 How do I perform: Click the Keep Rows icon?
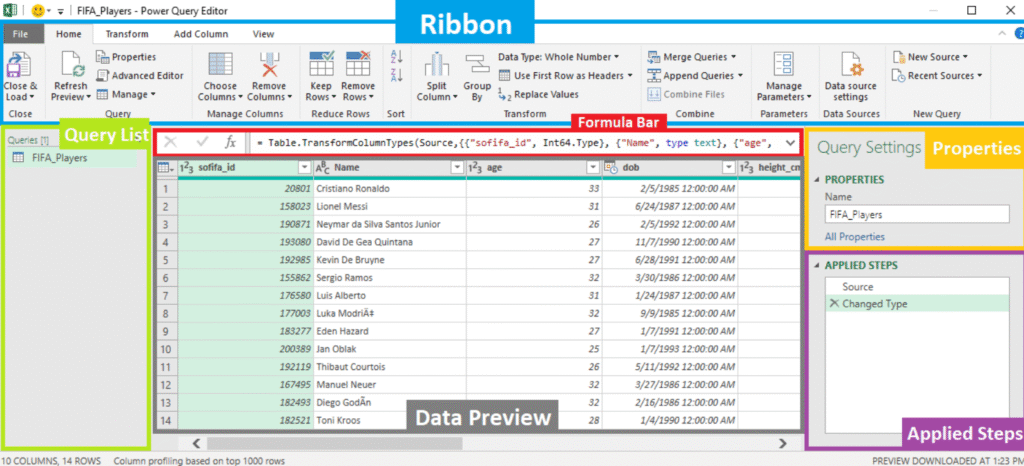(x=321, y=65)
